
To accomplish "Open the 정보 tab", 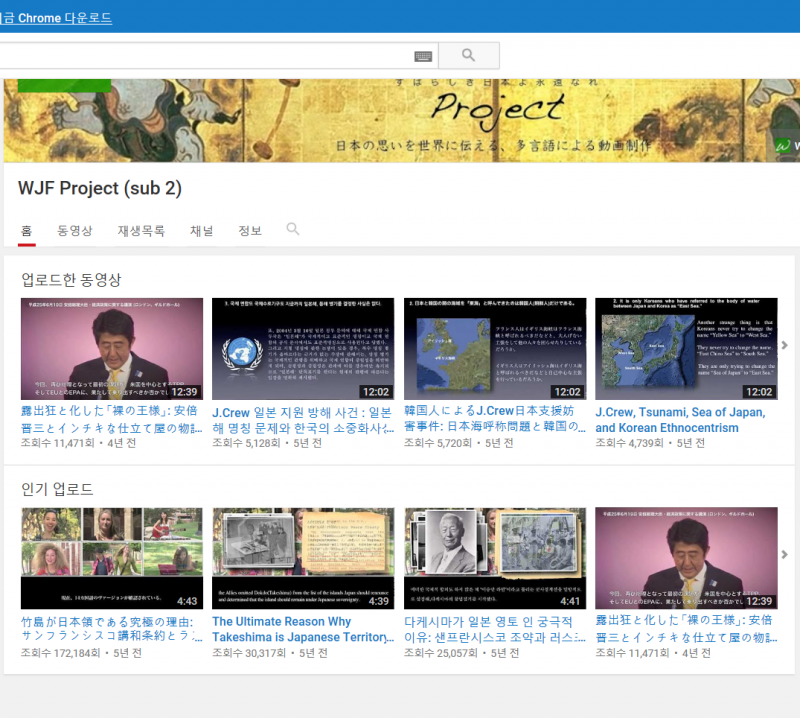I will (250, 231).
